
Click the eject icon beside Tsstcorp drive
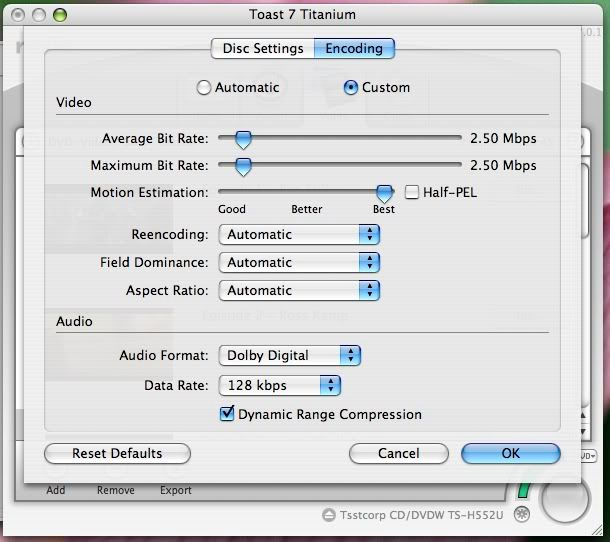[329, 515]
